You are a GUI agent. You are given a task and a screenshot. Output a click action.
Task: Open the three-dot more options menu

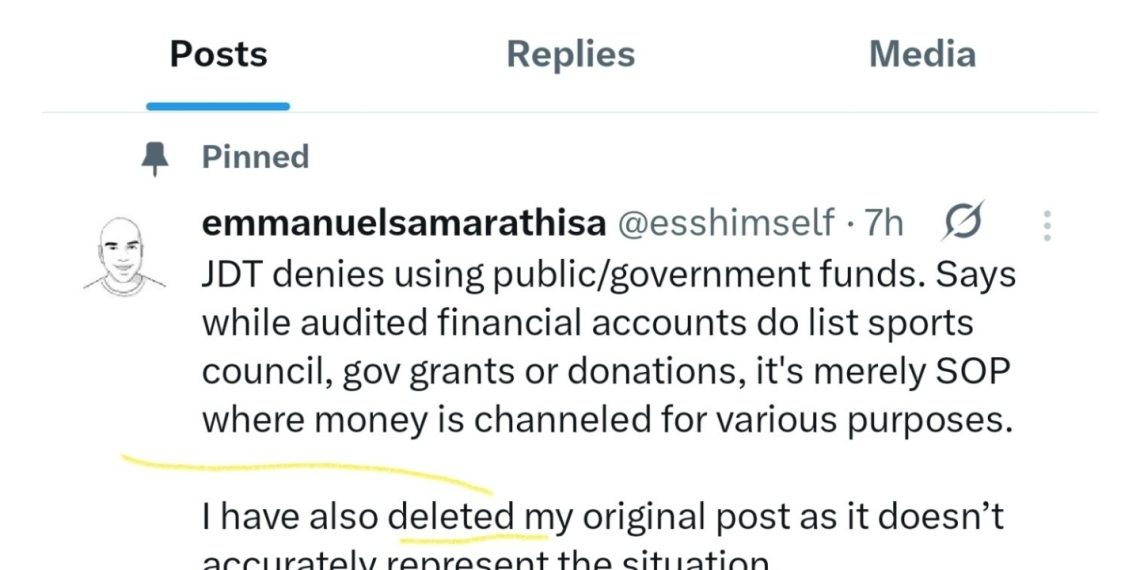click(x=1047, y=225)
